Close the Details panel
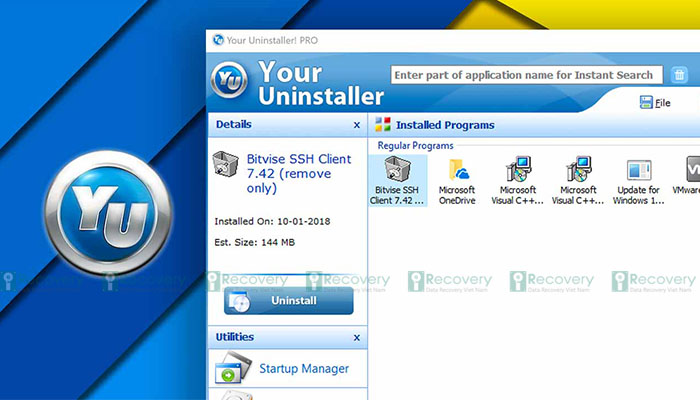 click(357, 125)
